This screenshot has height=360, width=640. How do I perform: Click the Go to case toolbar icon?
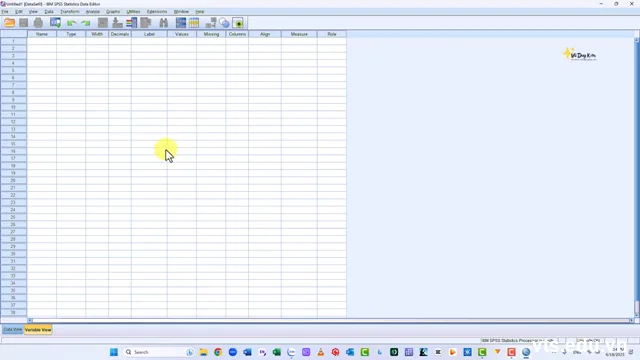click(x=103, y=23)
